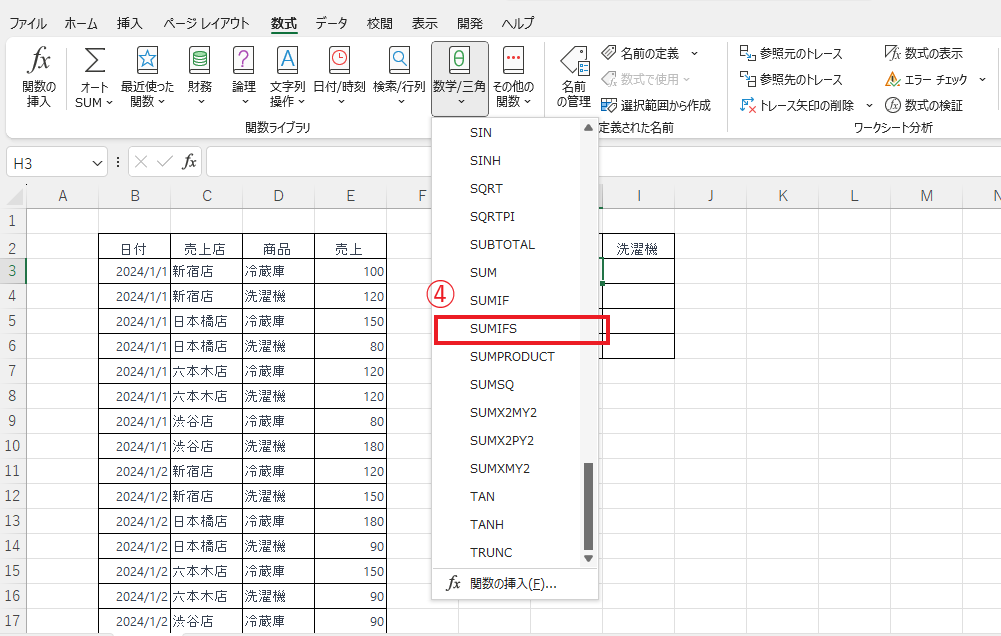Open the Error Checking dropdown arrow
The height and width of the screenshot is (636, 1001).
click(982, 79)
